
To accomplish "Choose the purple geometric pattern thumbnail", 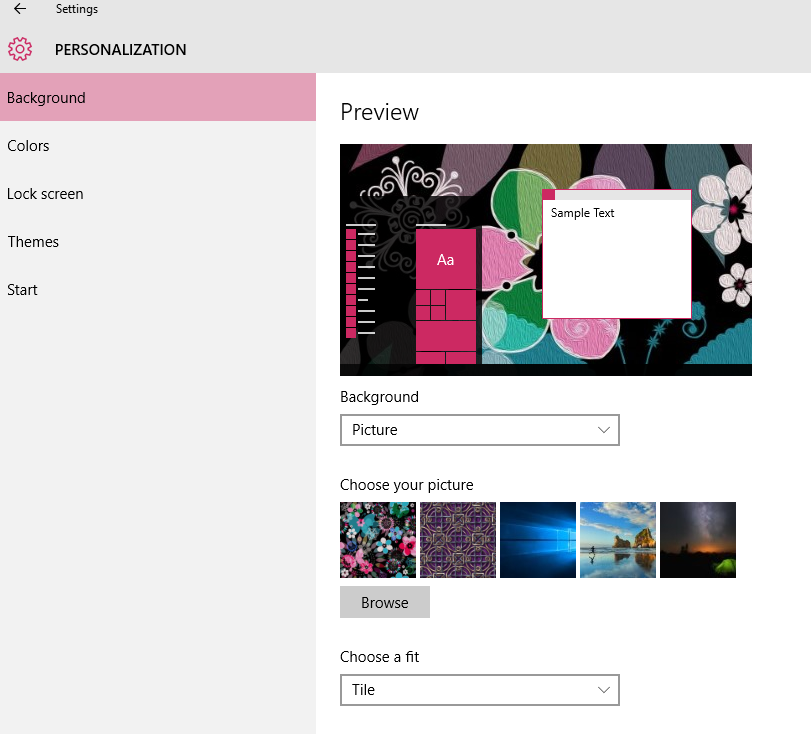I will tap(458, 540).
